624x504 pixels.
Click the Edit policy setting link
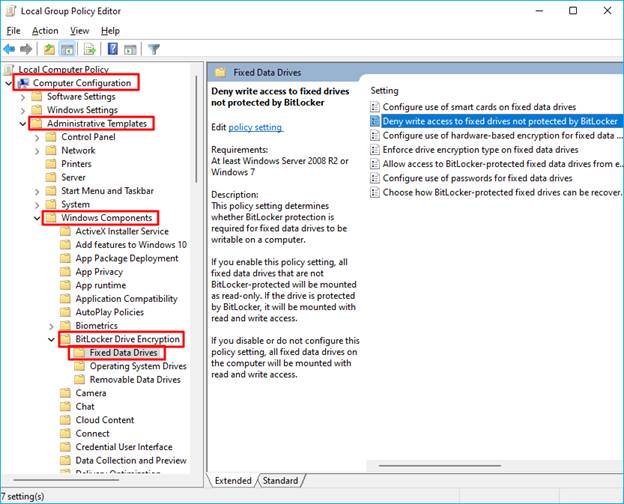point(255,127)
